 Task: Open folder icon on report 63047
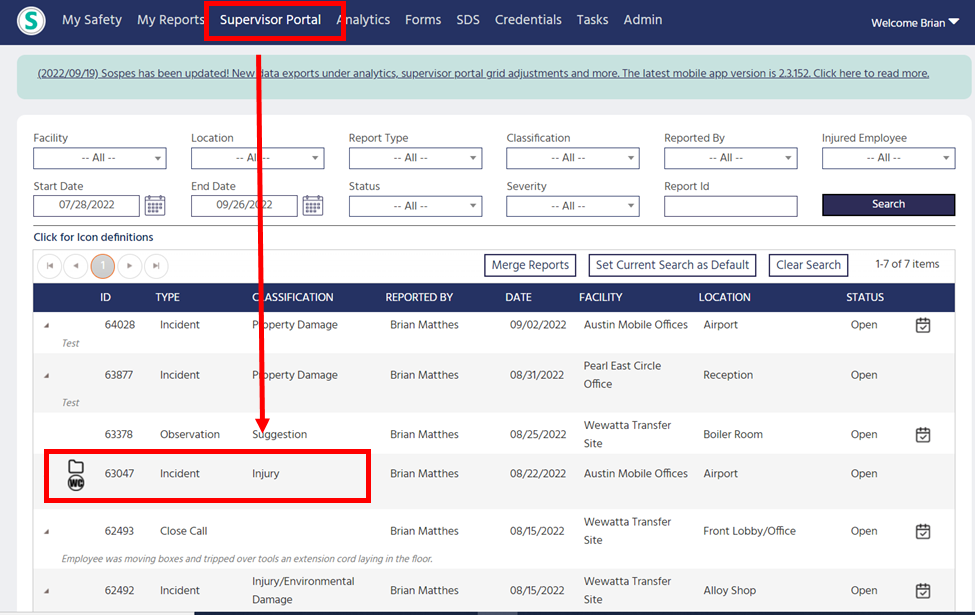point(76,466)
